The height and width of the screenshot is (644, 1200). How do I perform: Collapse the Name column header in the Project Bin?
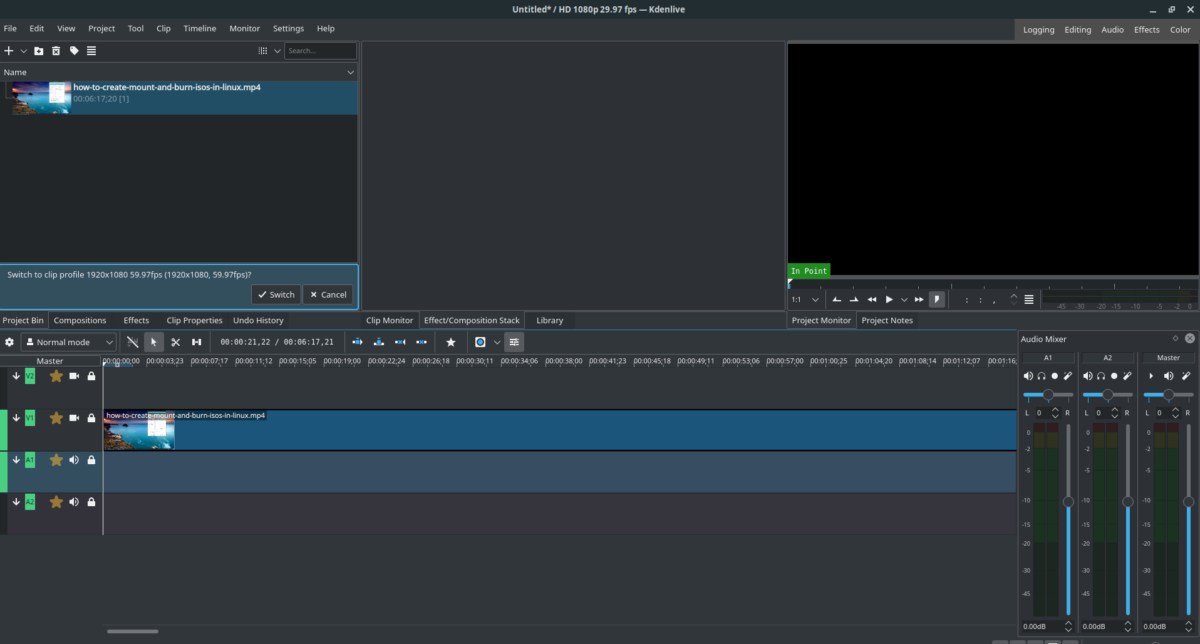point(350,72)
